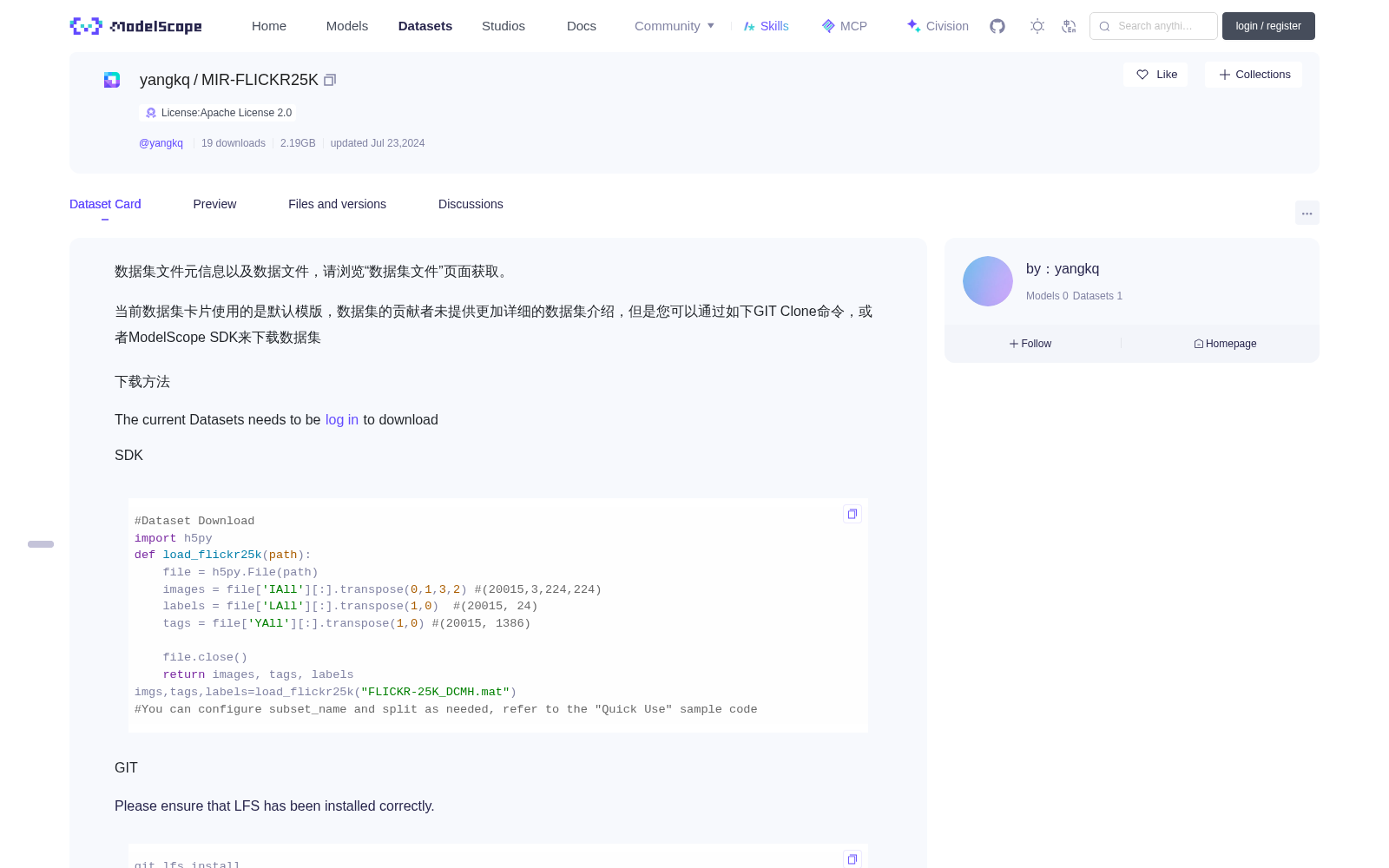Open the three-dot more options menu
The image size is (1389, 868).
[1307, 213]
